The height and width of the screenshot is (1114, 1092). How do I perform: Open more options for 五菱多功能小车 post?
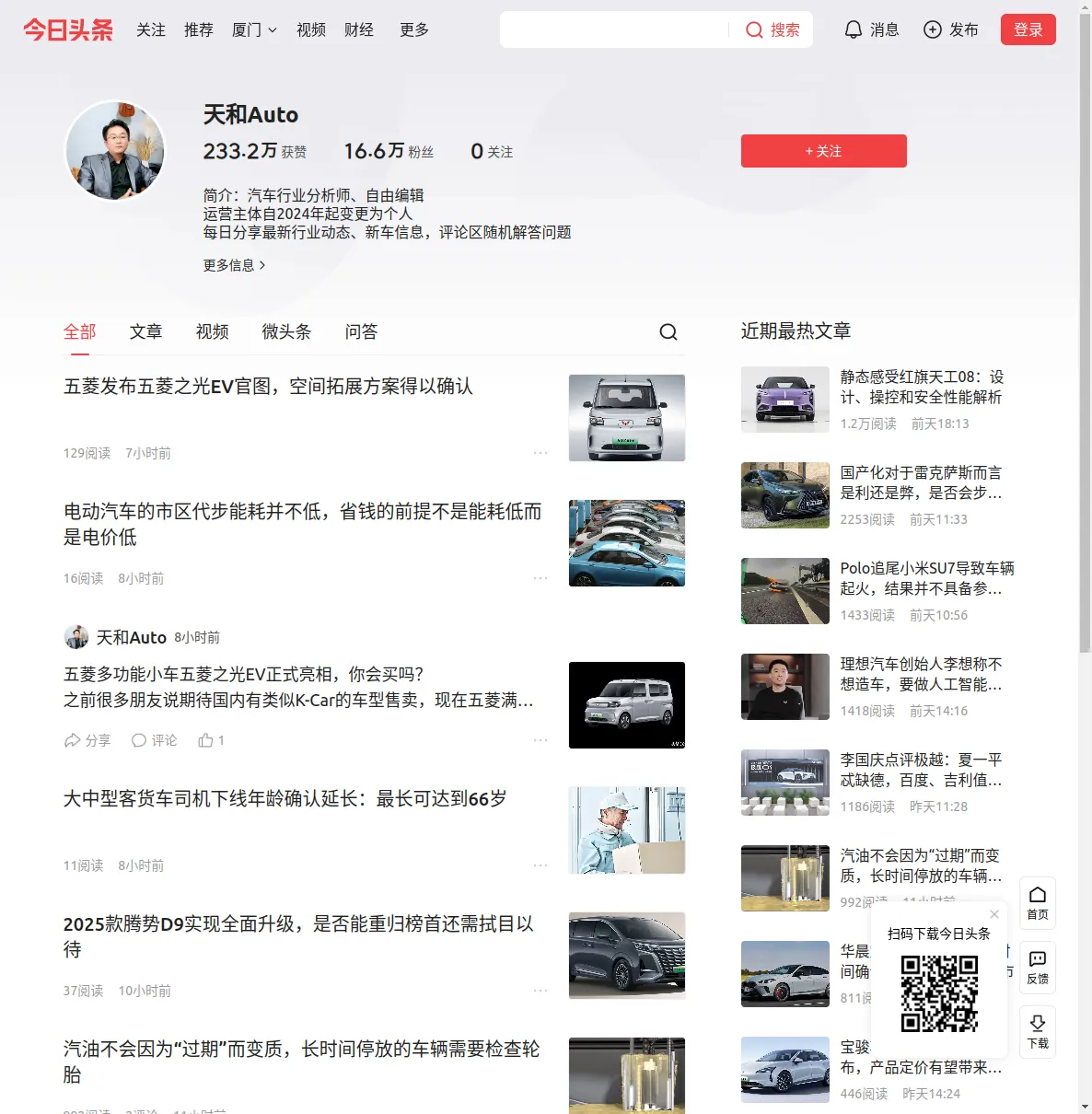(540, 740)
